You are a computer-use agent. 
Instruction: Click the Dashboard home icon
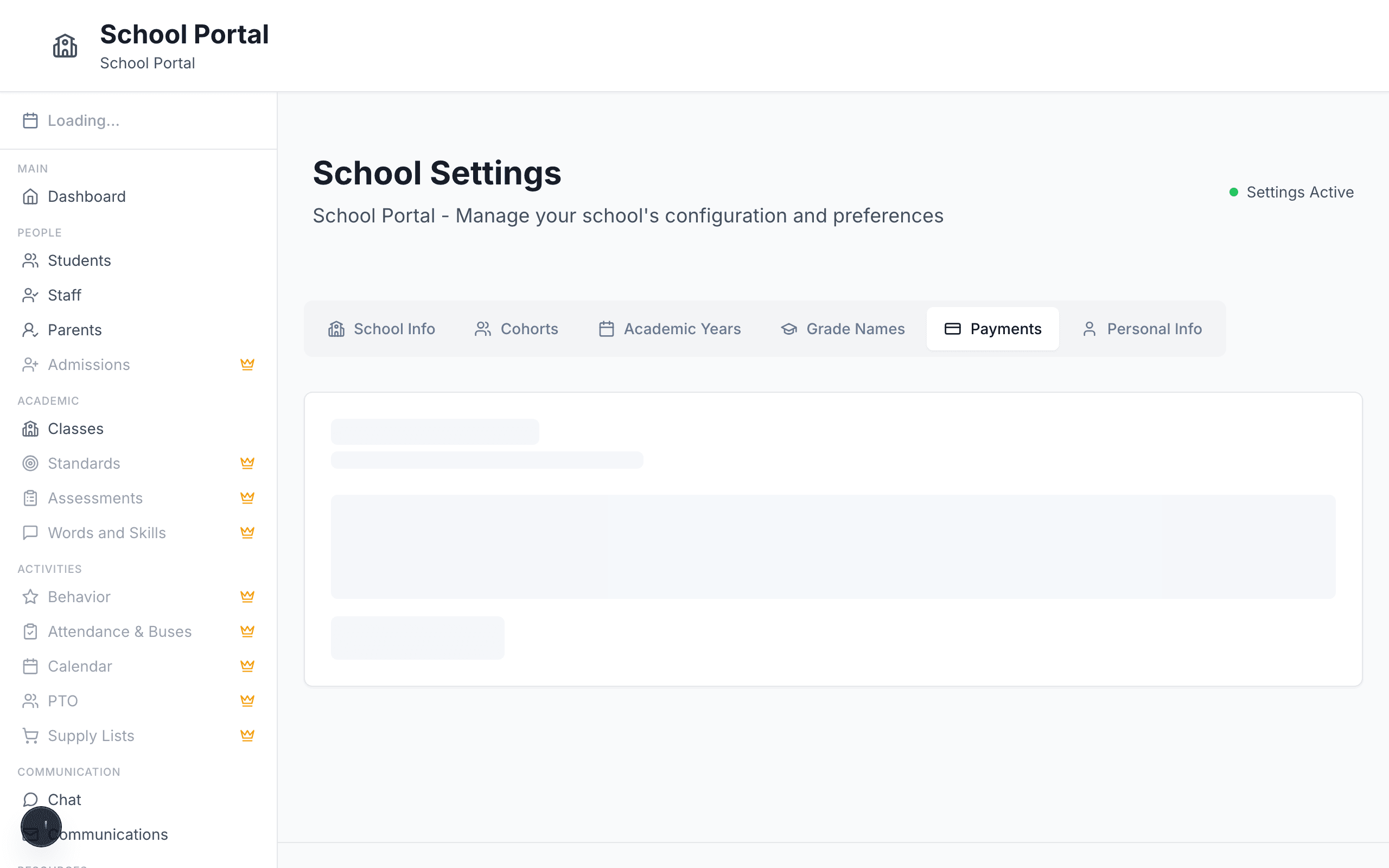click(x=30, y=197)
